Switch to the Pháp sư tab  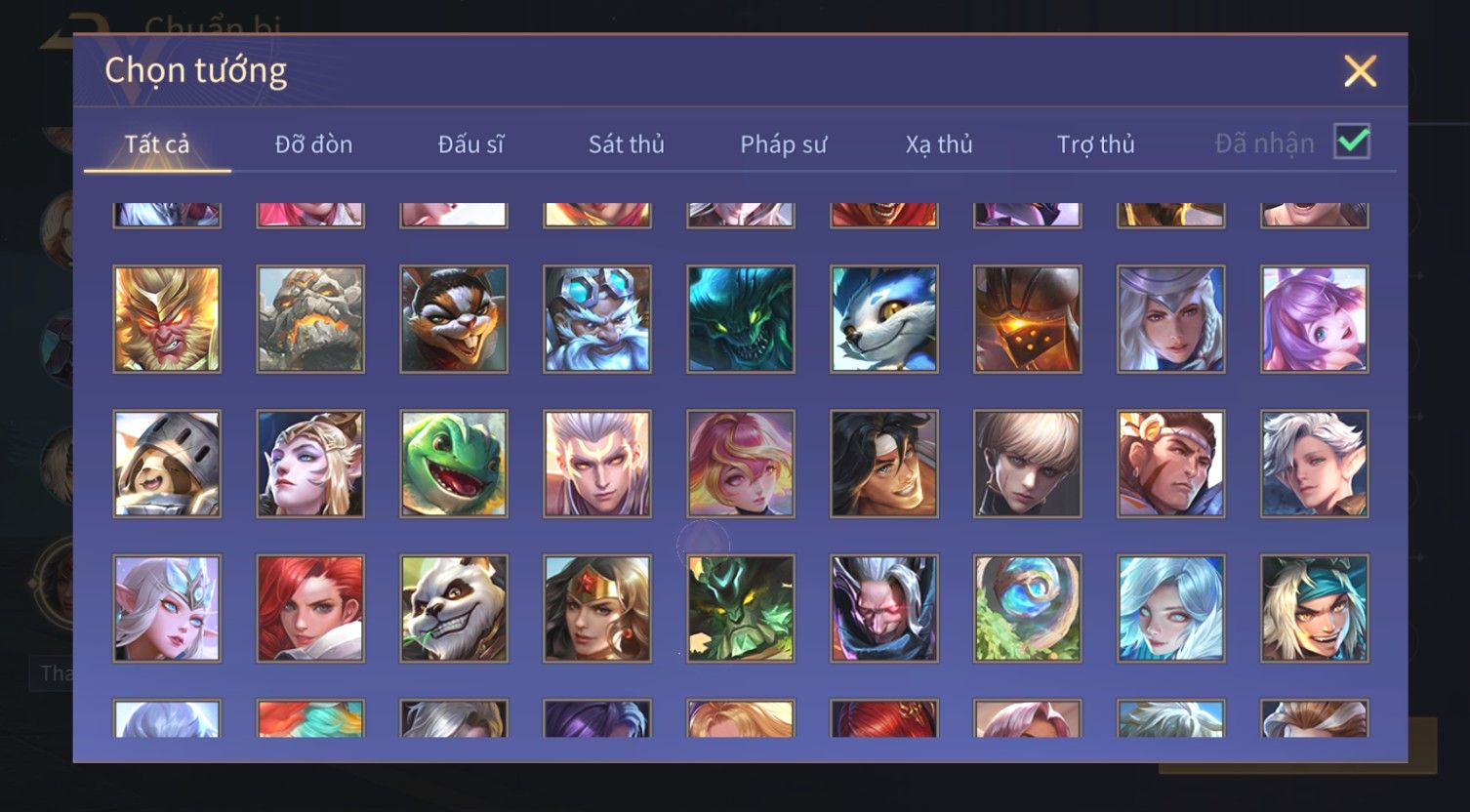coord(783,144)
